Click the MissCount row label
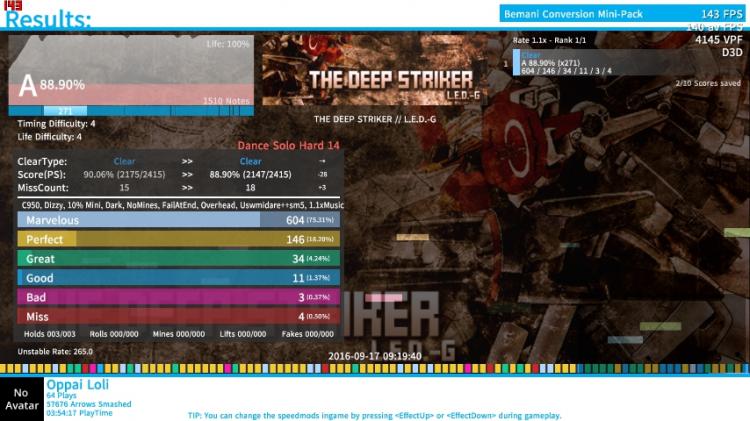 coord(43,188)
